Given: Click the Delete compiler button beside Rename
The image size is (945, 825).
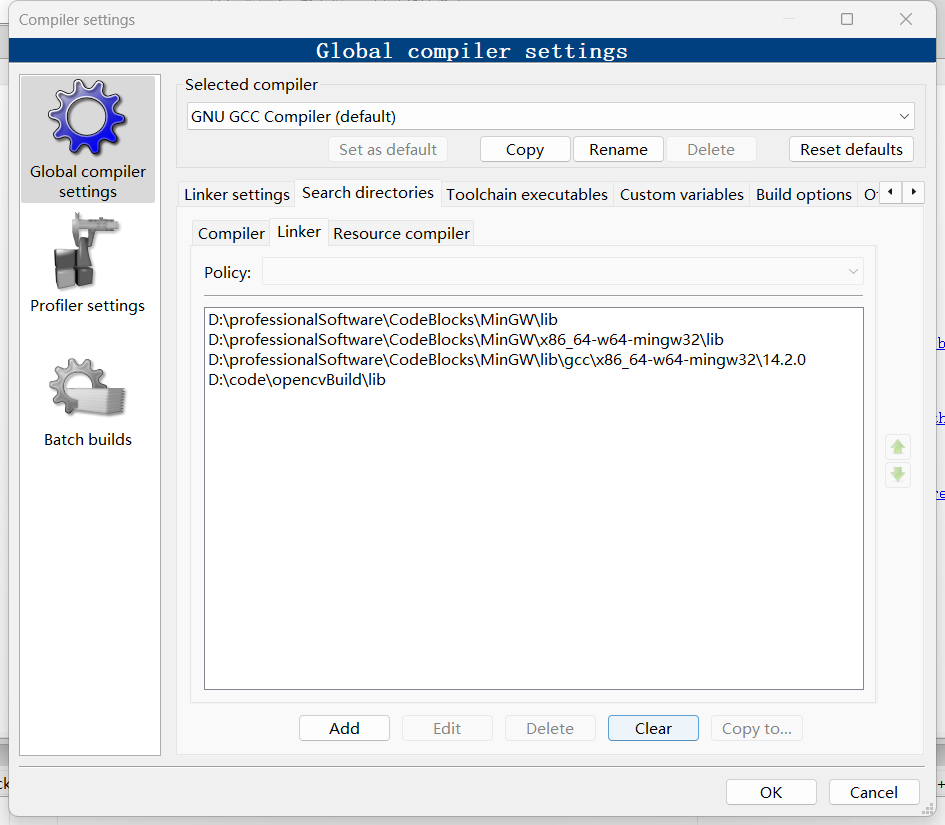Looking at the screenshot, I should click(x=711, y=149).
